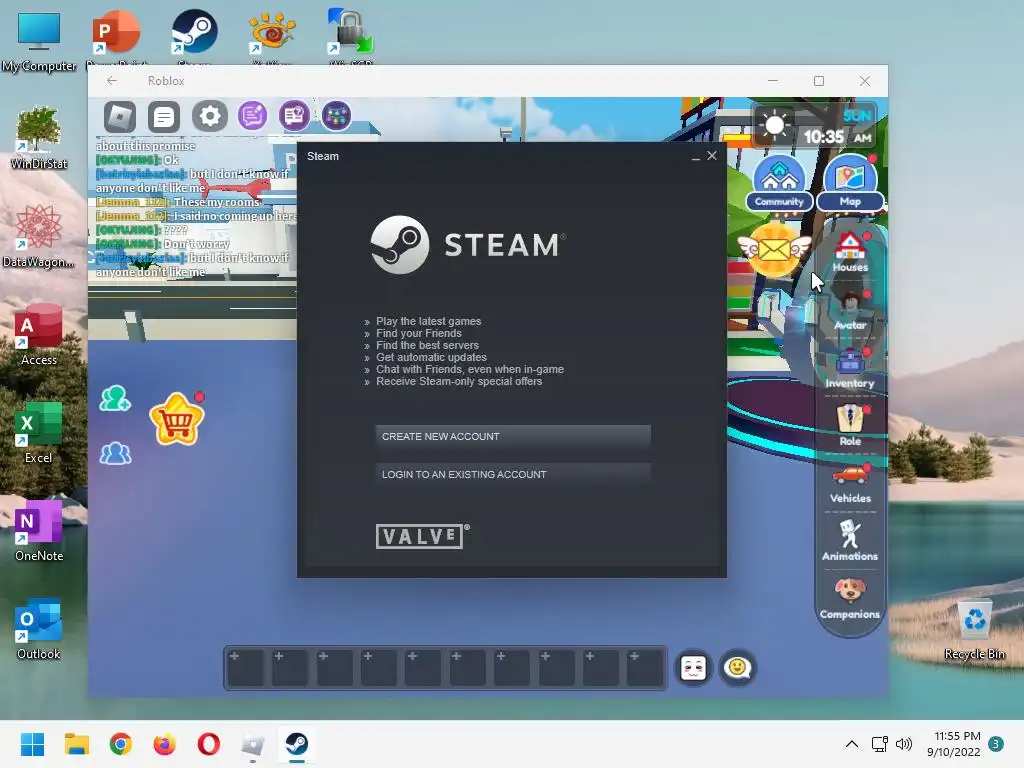Open Access desktop shortcut
This screenshot has height=768, width=1024.
click(x=39, y=334)
